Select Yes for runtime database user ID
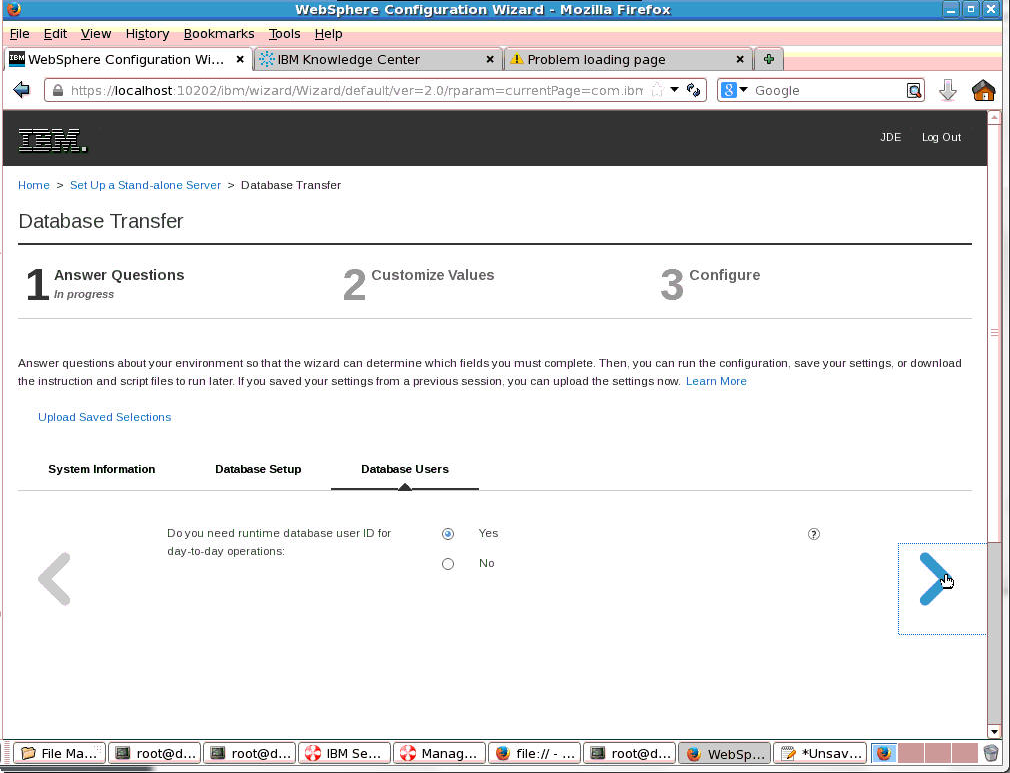Screen dimensions: 1010x773 (448, 533)
